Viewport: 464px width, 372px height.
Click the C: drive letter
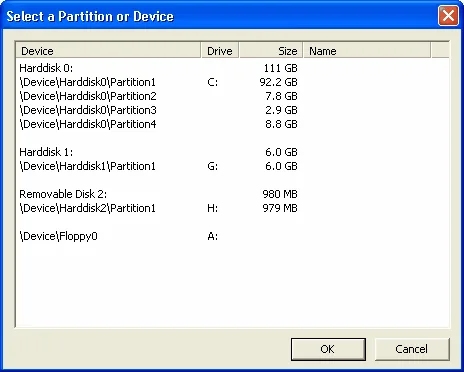[213, 82]
